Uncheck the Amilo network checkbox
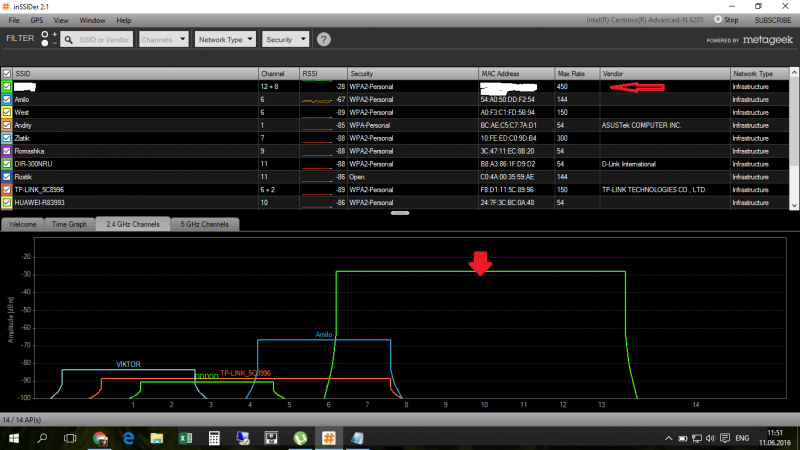The height and width of the screenshot is (450, 800). (7, 100)
